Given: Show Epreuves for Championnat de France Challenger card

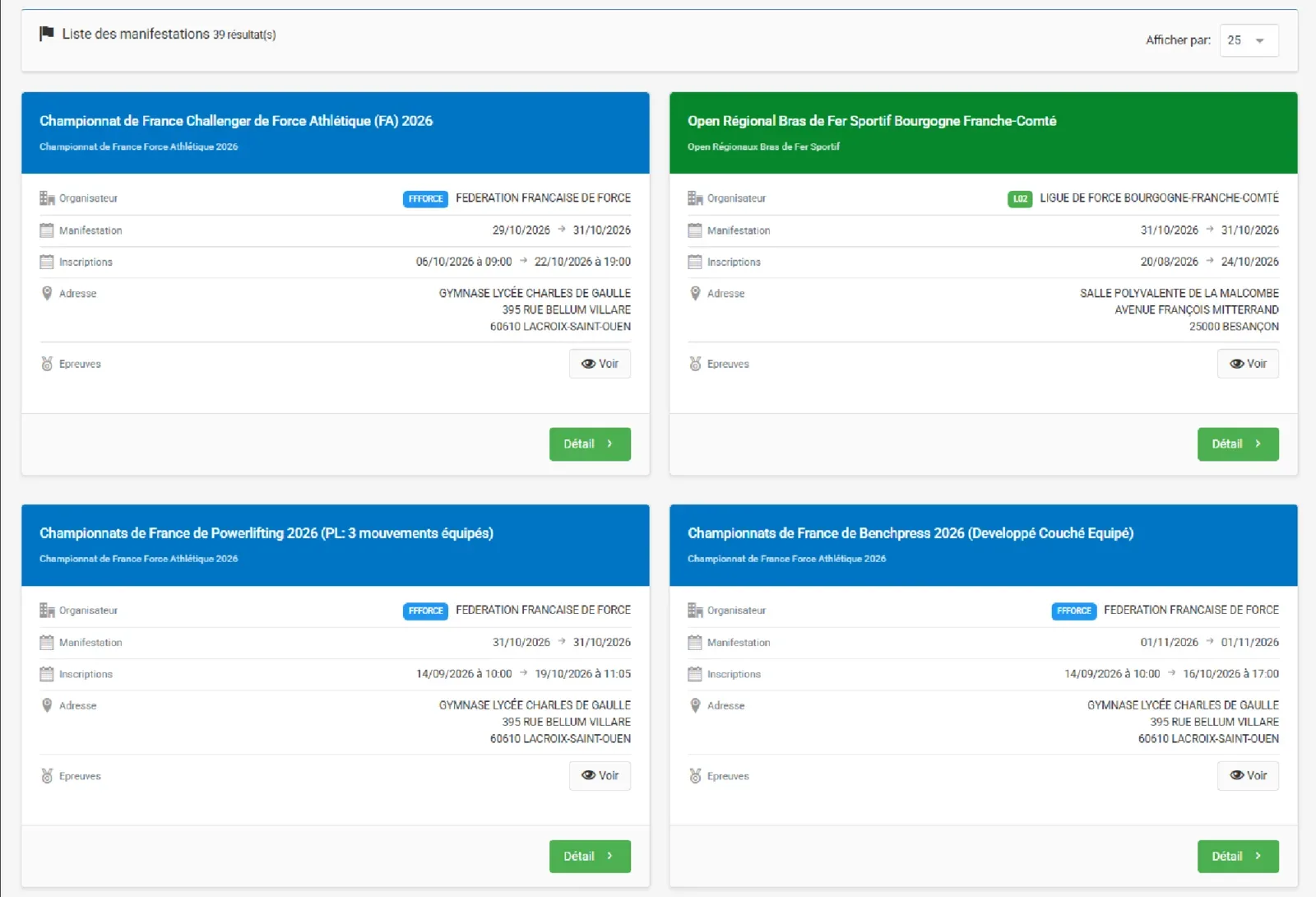Looking at the screenshot, I should point(600,364).
